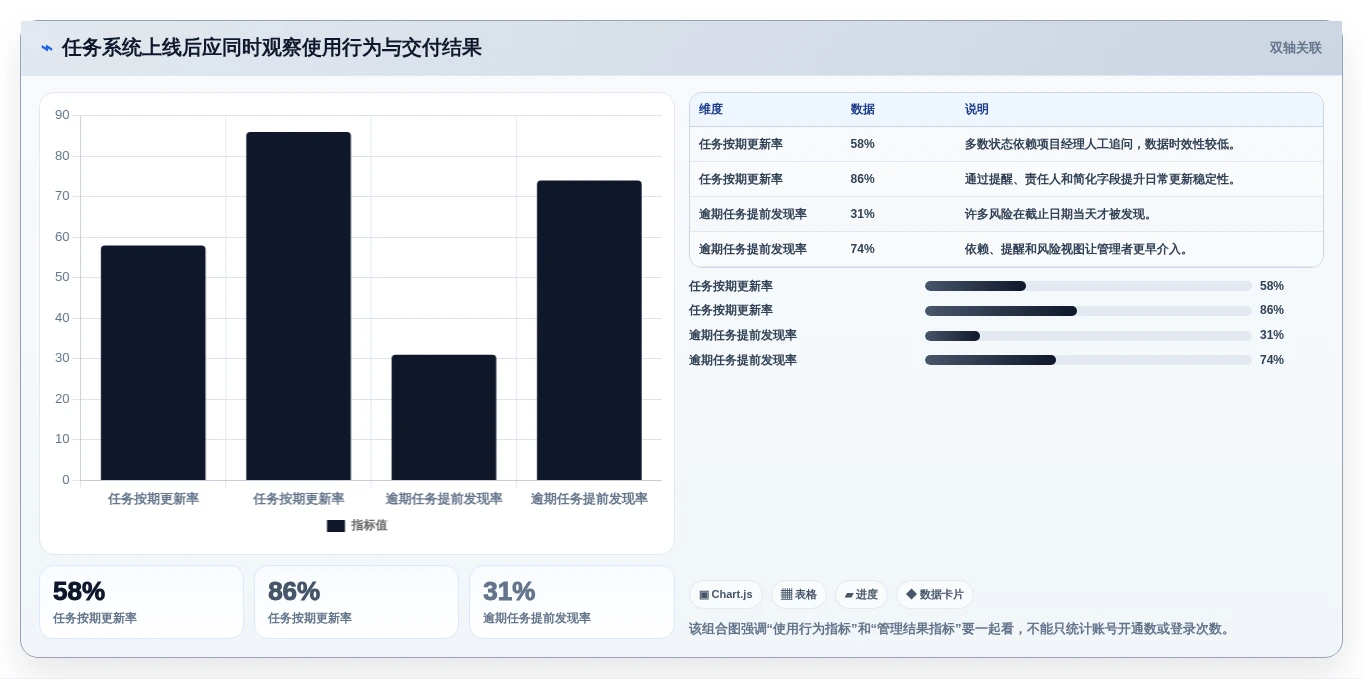The image size is (1363, 679).
Task: Click the shortest chart bar at 31
Action: pos(444,417)
